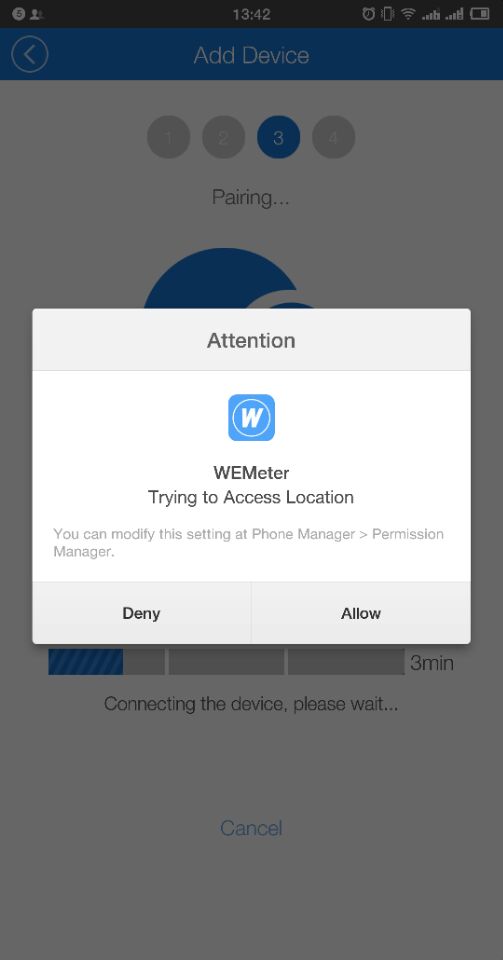Select step 2 circle indicator

tap(223, 137)
